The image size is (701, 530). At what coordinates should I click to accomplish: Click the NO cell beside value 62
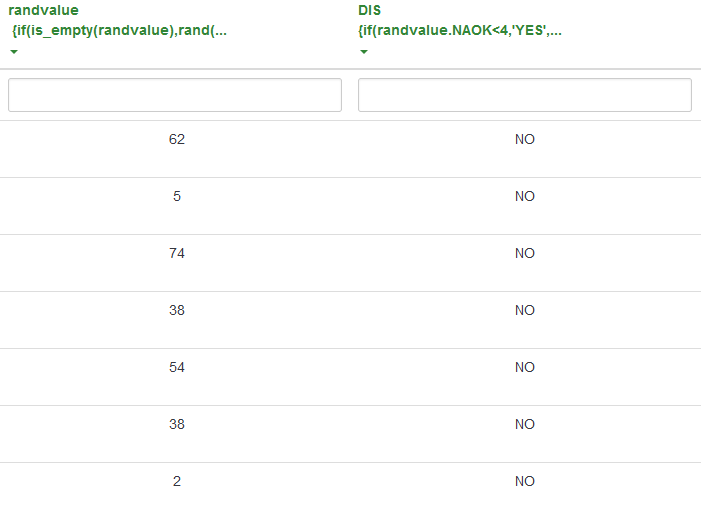click(x=525, y=140)
